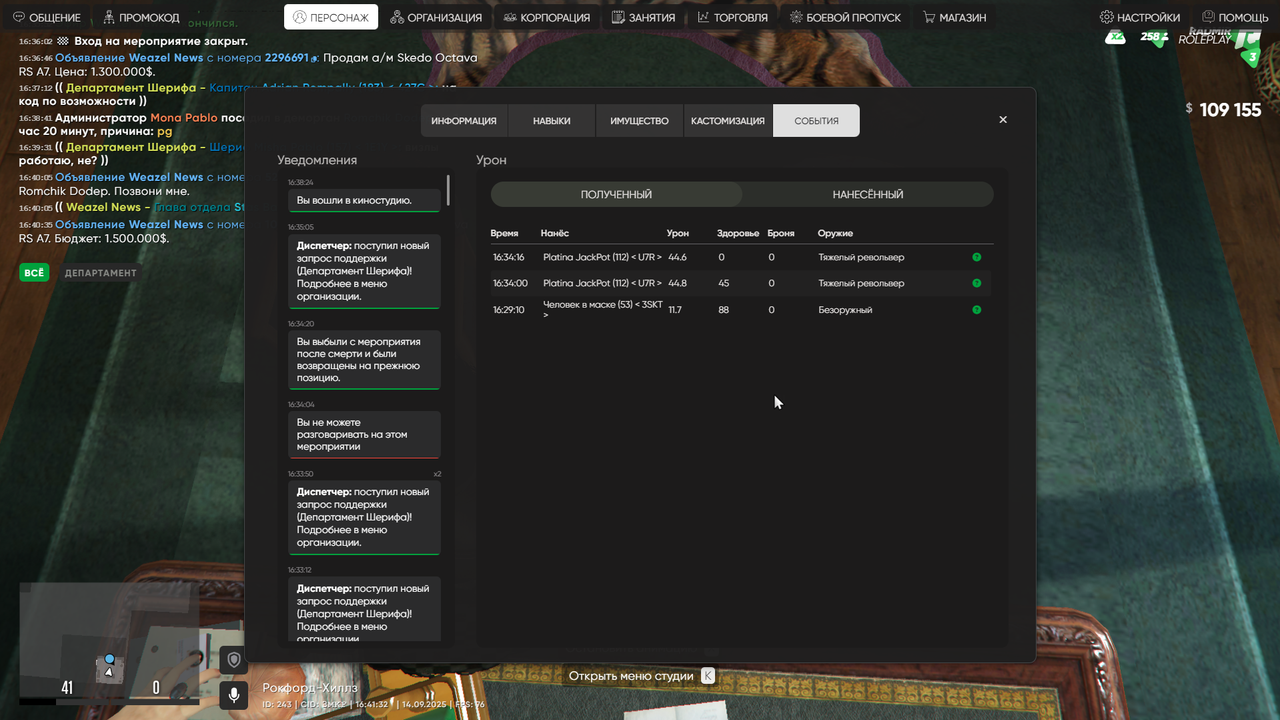Click damage value 44.6
1280x720 pixels.
[x=678, y=257]
